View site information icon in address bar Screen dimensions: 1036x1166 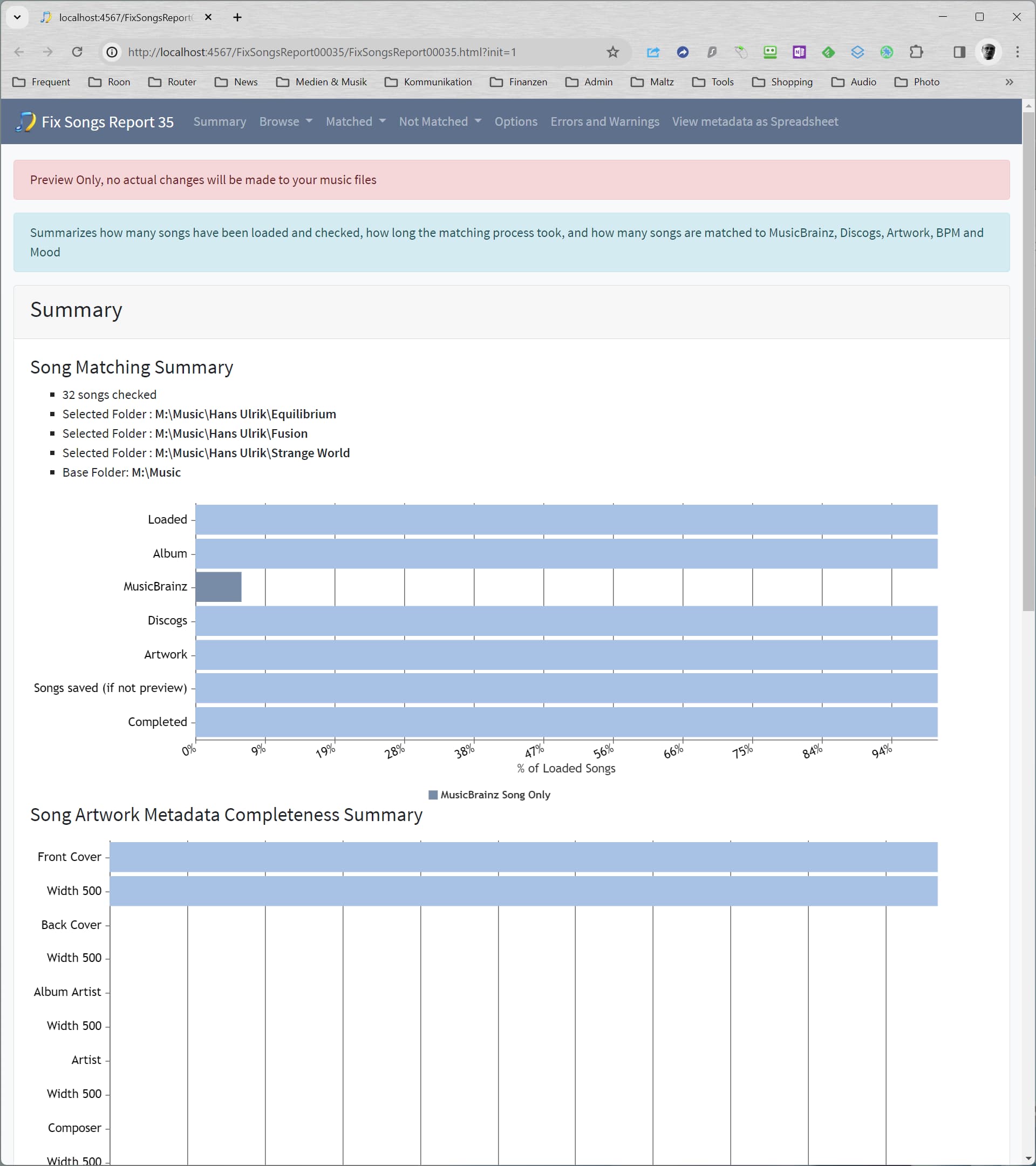[112, 52]
